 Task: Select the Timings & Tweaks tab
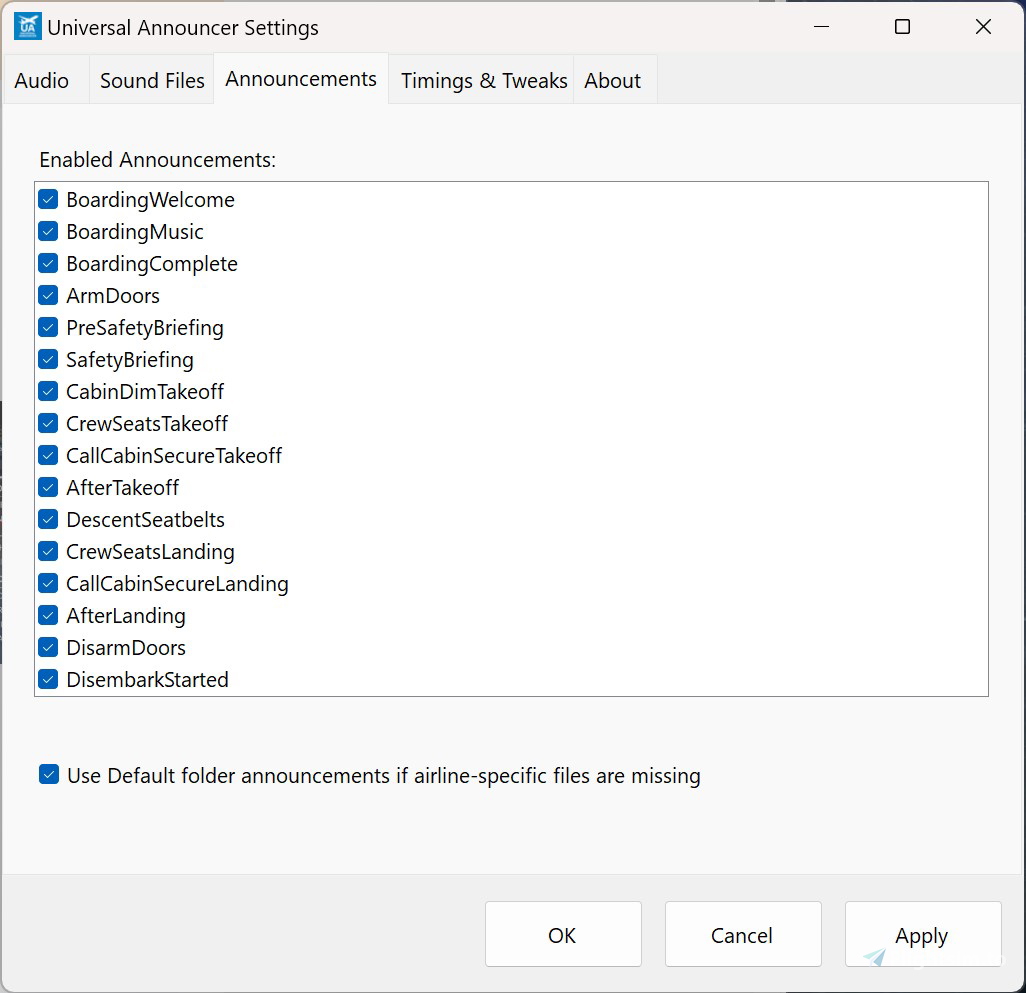pyautogui.click(x=482, y=80)
